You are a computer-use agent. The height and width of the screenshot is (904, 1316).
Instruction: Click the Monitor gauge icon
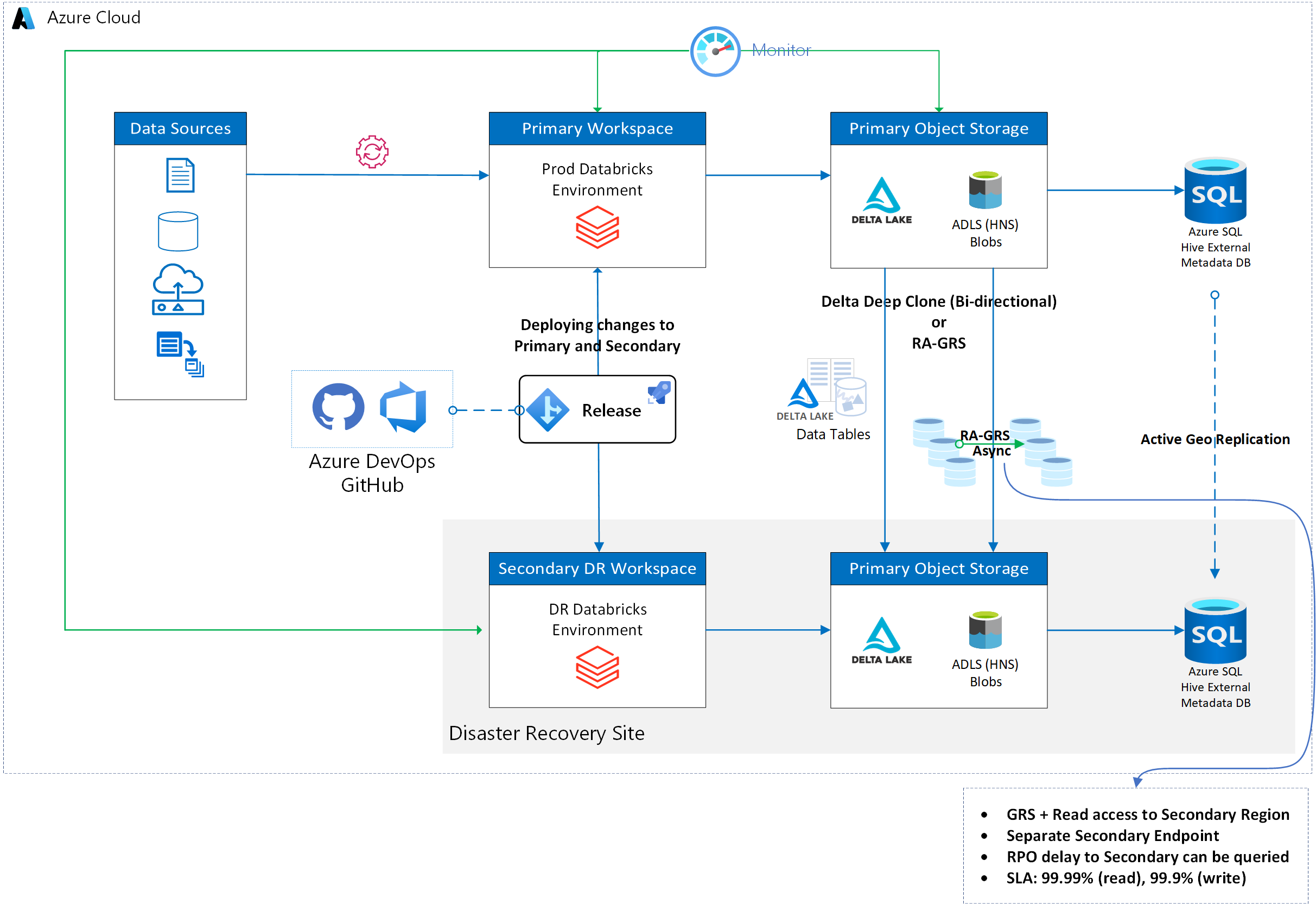click(x=715, y=52)
